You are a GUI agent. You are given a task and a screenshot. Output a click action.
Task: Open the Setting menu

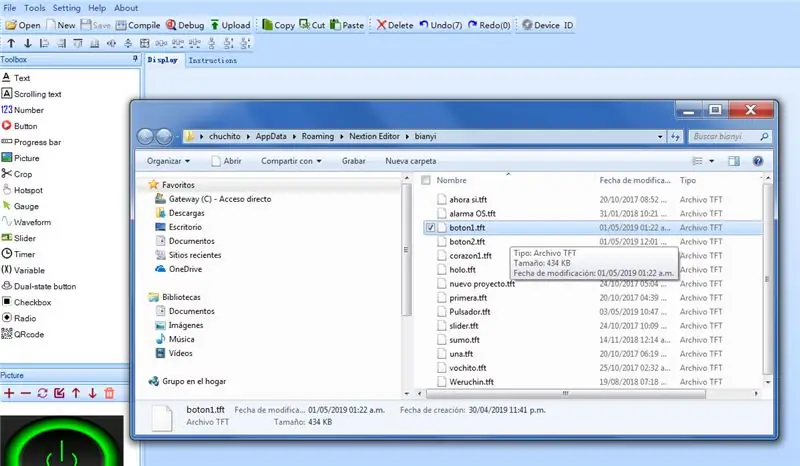(x=66, y=8)
